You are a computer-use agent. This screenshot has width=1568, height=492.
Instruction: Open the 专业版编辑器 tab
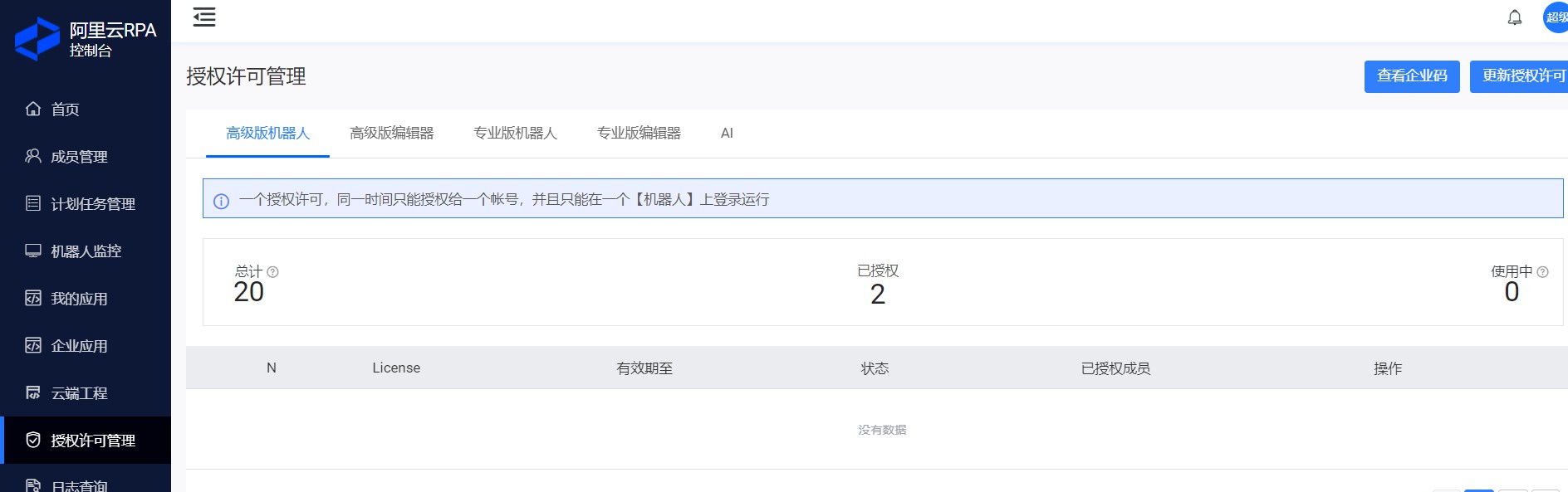(x=639, y=133)
